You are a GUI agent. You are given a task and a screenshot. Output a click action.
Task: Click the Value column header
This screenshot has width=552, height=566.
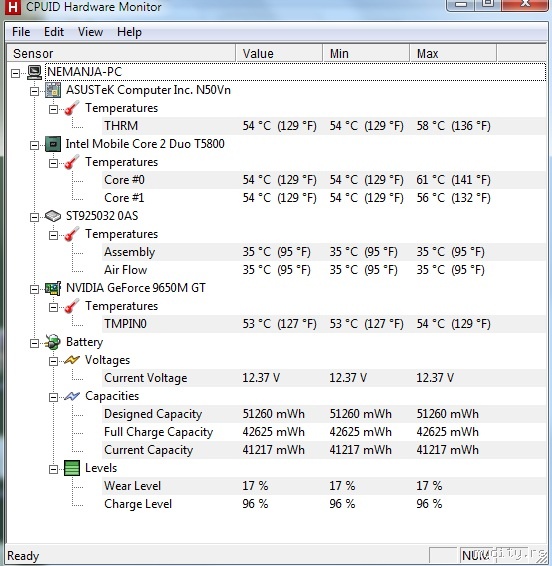click(x=279, y=53)
